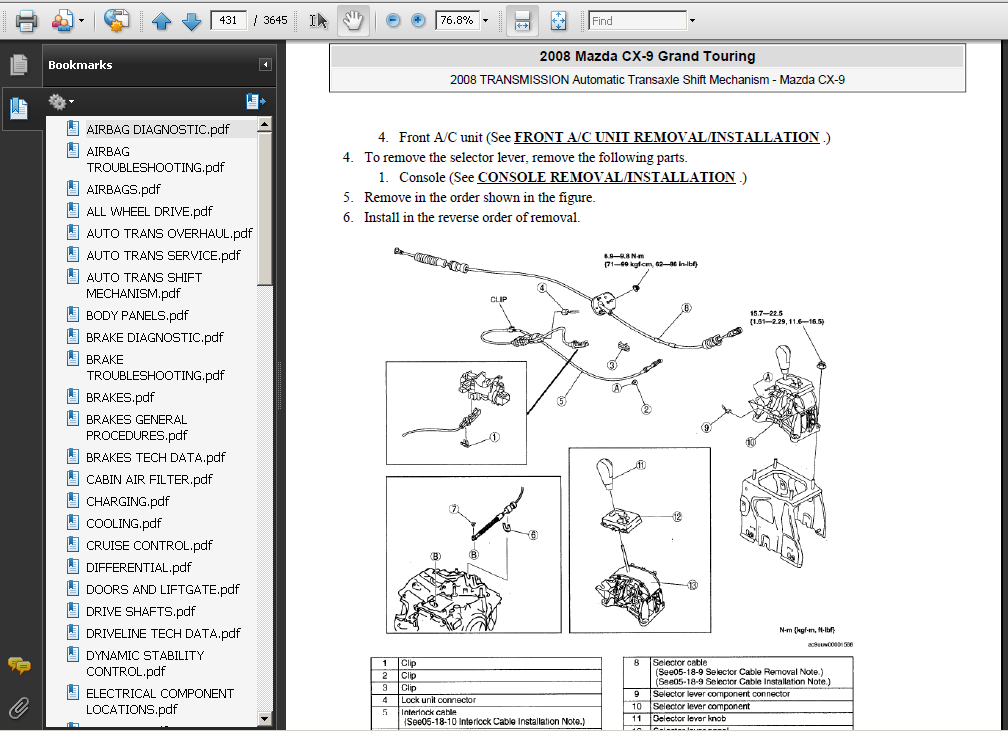Viewport: 1008px width, 732px height.
Task: Select AUTO TRANS SHIFT MECHANISM.pdf bookmark
Action: click(144, 285)
